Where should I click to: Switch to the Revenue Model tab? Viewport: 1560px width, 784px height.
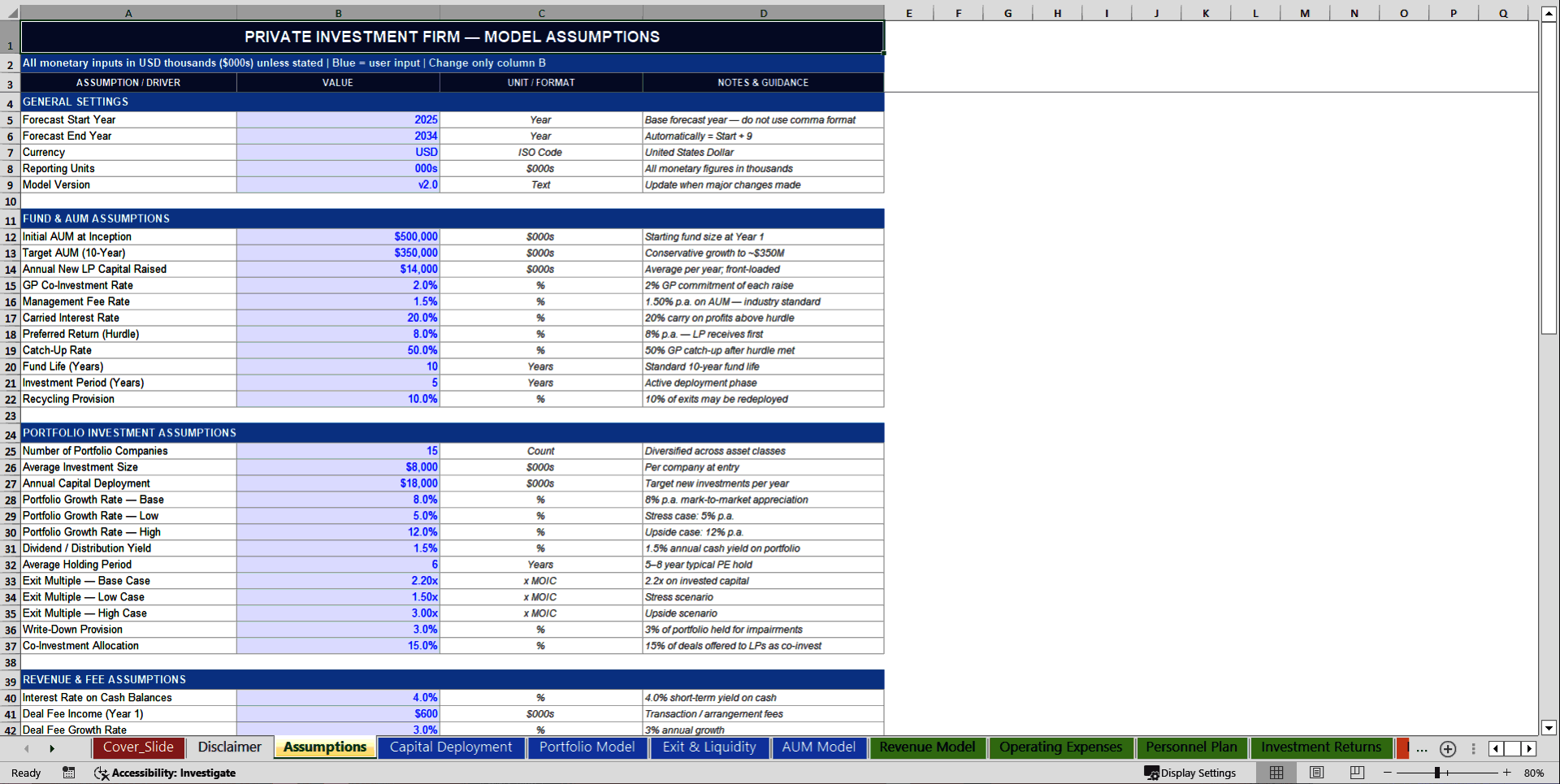coord(926,747)
